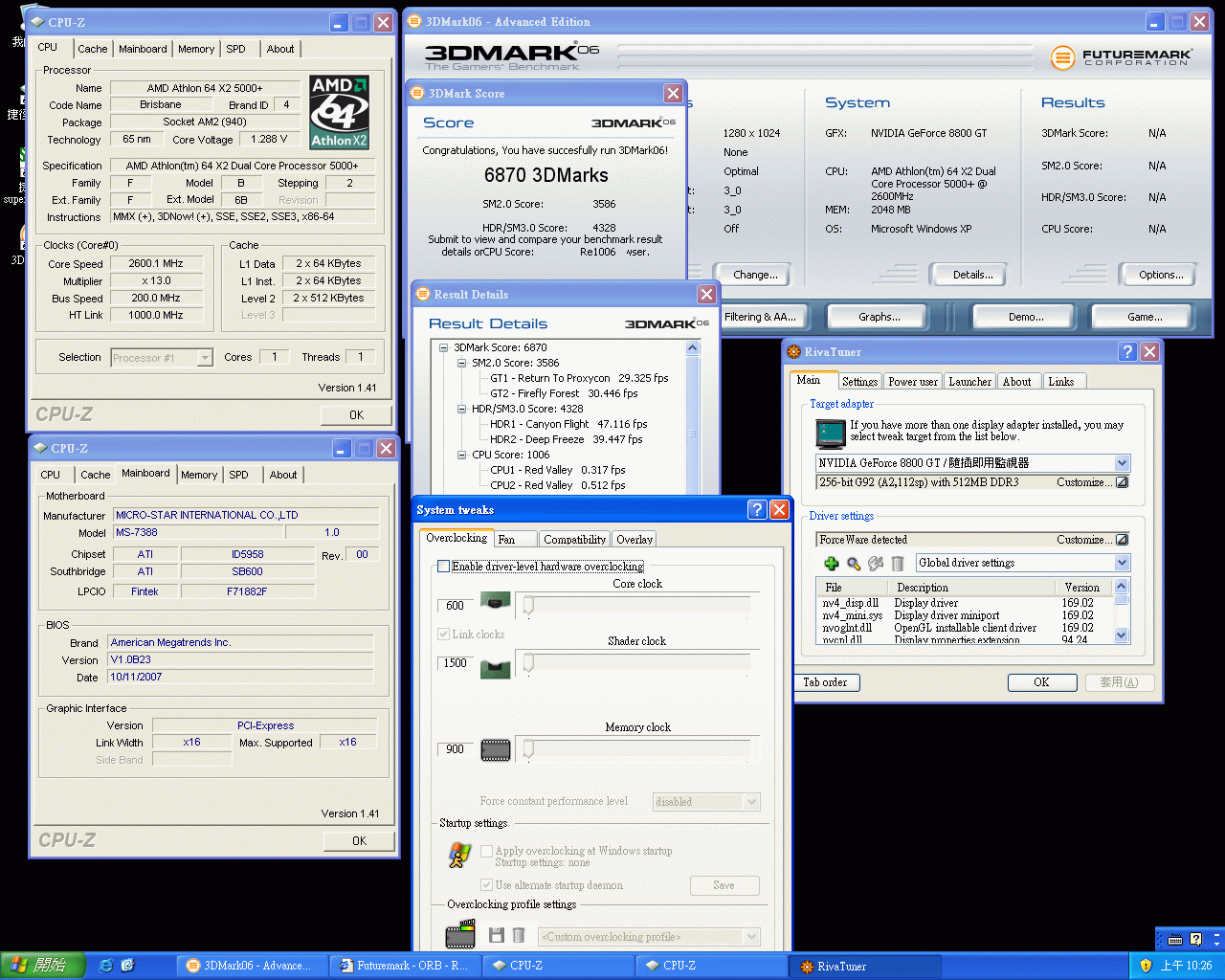
Task: Click the Start button on the taskbar
Action: click(x=42, y=965)
